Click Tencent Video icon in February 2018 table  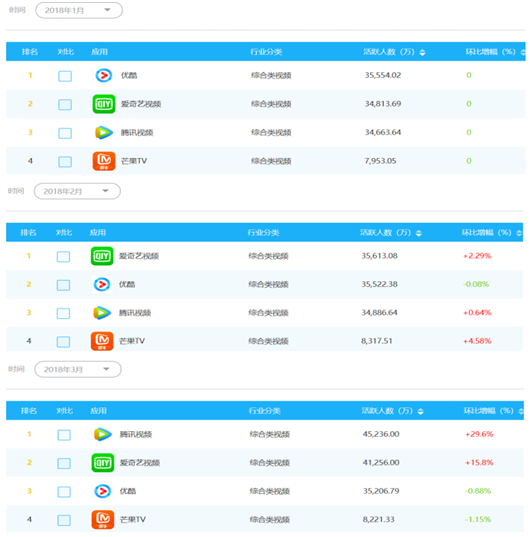click(102, 313)
